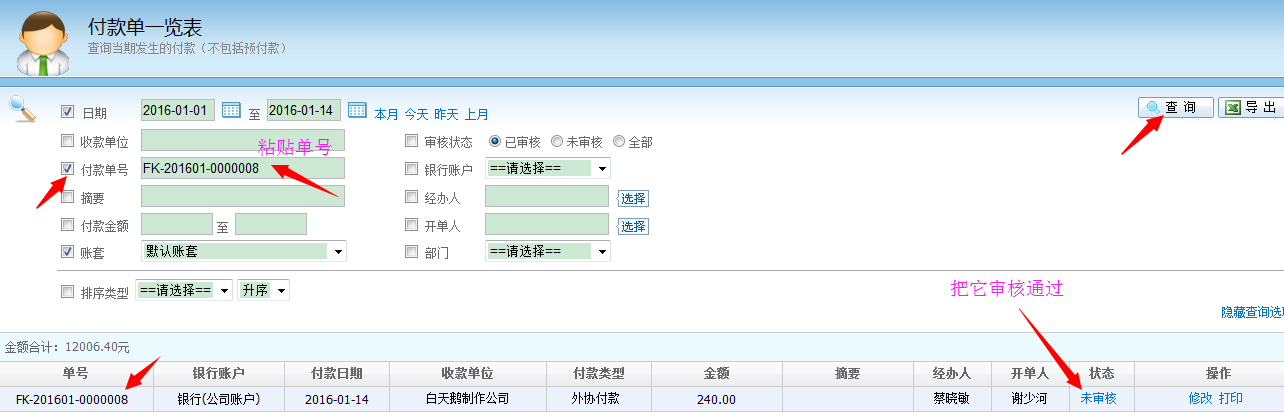The width and height of the screenshot is (1284, 412).
Task: Expand the 账套 默认账套 dropdown
Action: pyautogui.click(x=244, y=251)
